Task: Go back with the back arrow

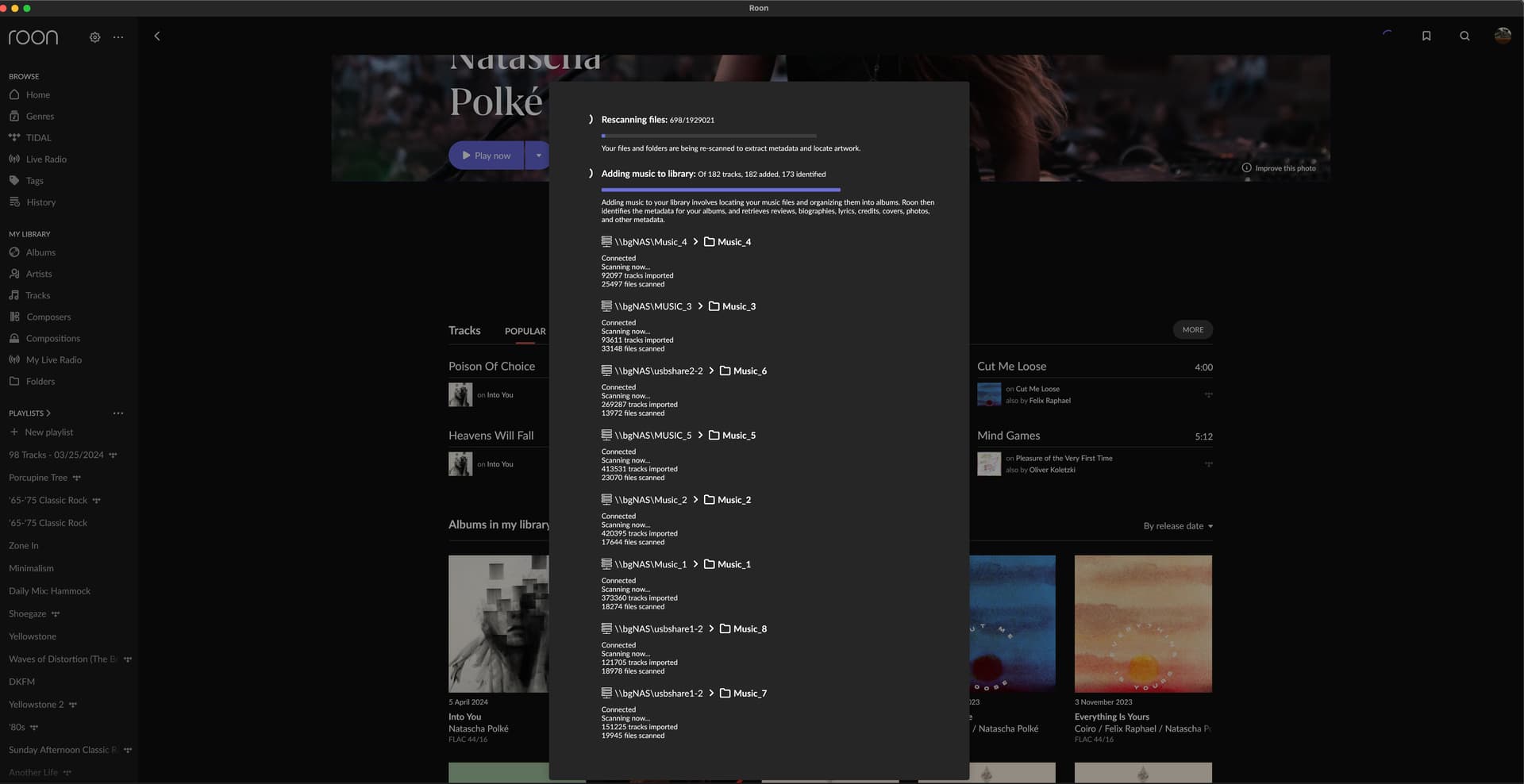Action: pyautogui.click(x=157, y=37)
